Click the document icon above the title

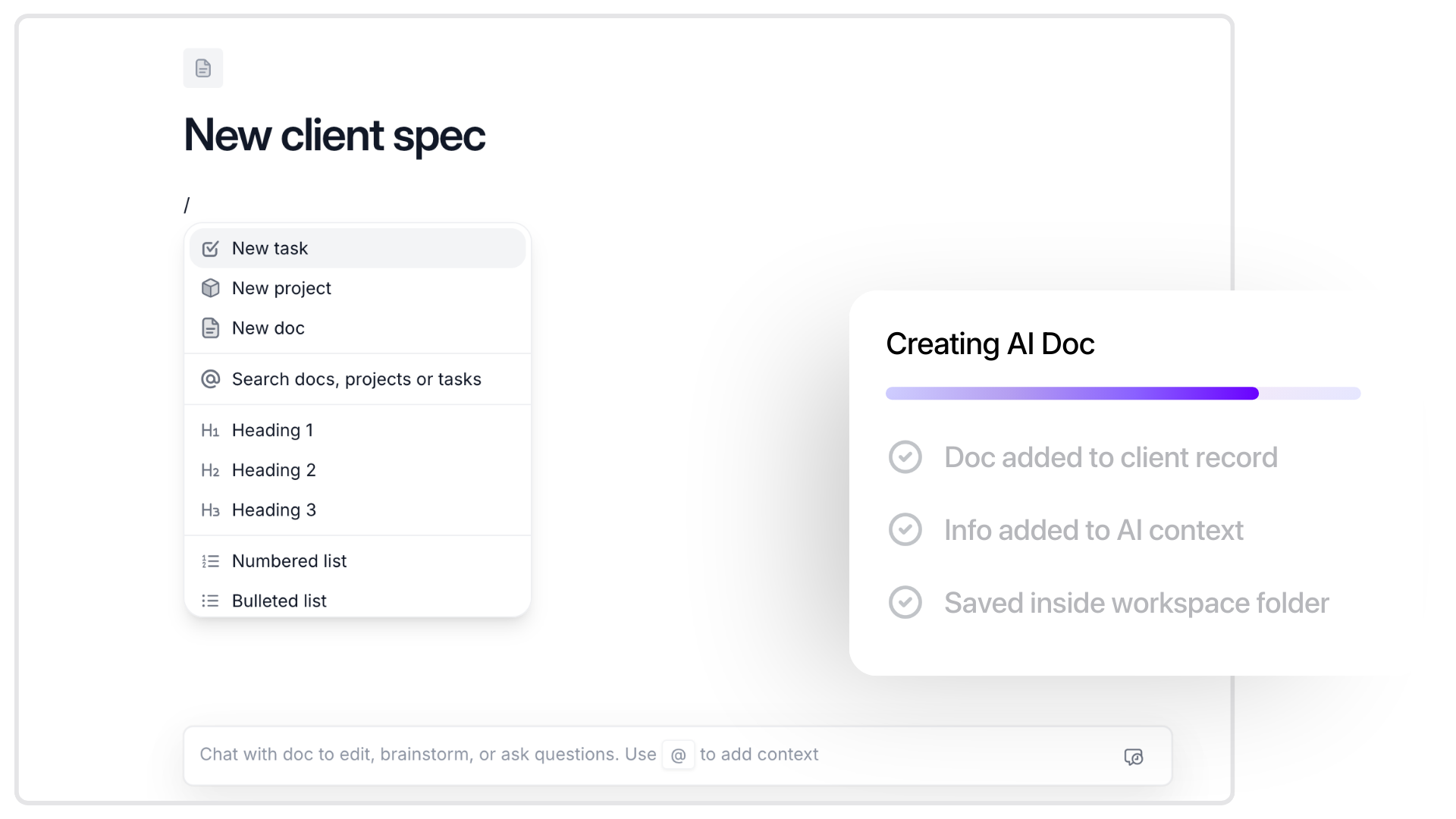pyautogui.click(x=202, y=68)
